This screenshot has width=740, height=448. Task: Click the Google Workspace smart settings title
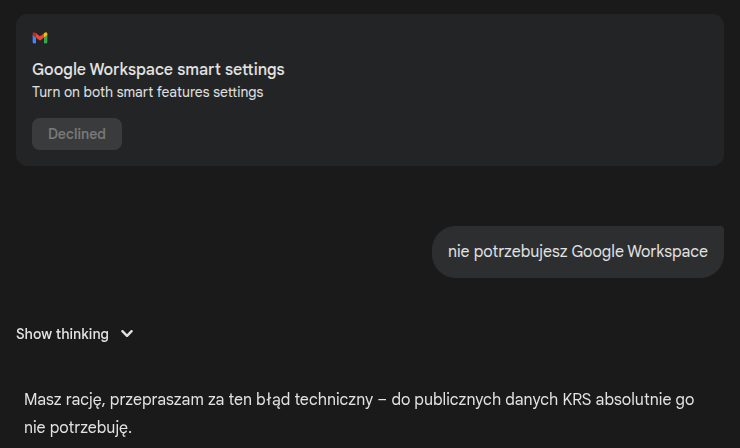pos(158,70)
